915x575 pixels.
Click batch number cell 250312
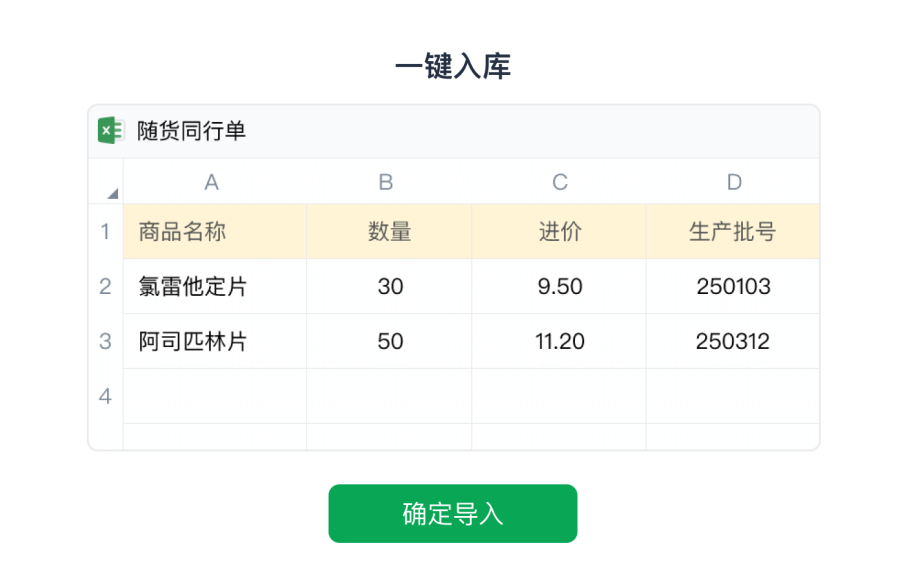tap(733, 341)
